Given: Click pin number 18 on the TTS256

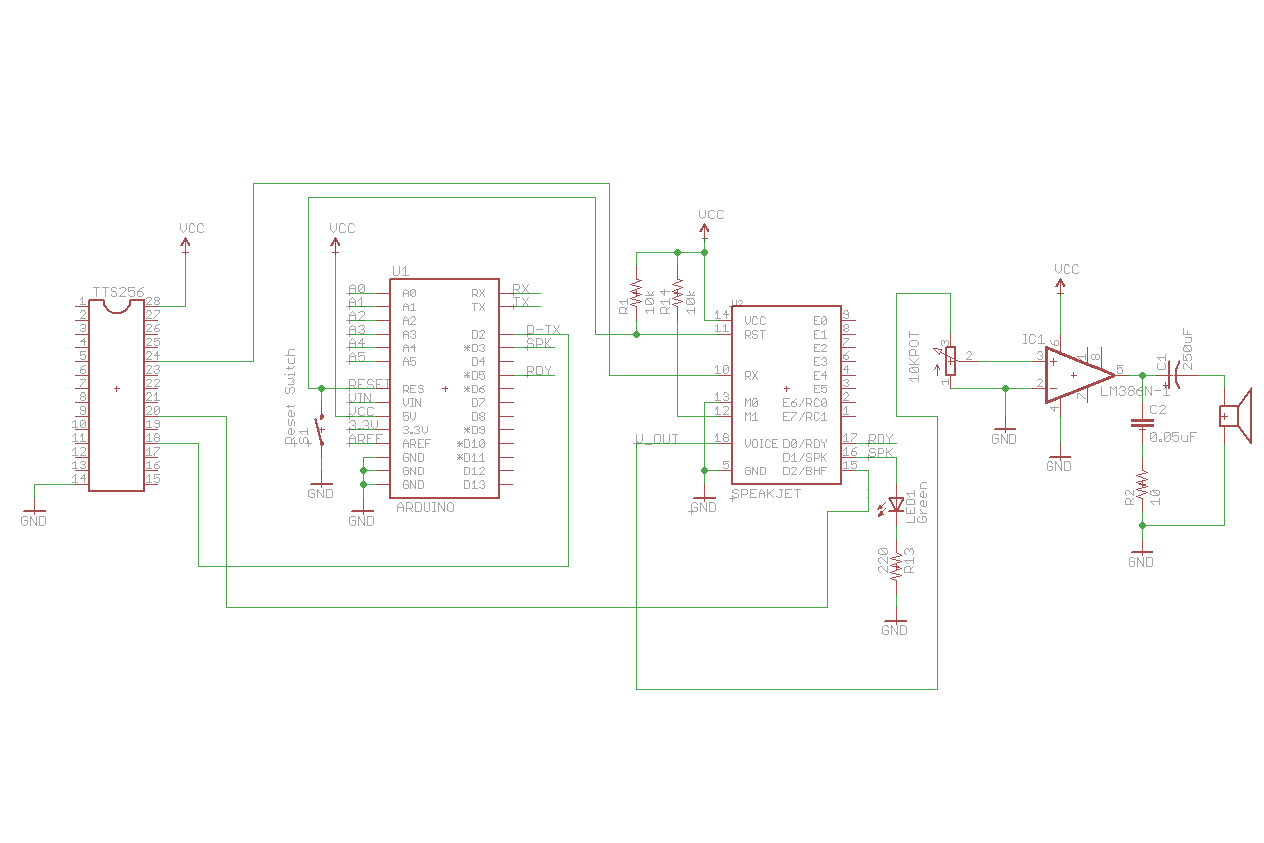Looking at the screenshot, I should tap(153, 438).
